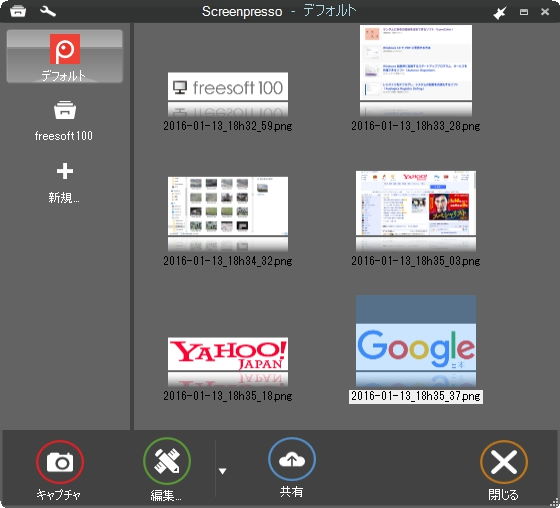Select the Yahoo Japan logo thumbnail
Viewport: 560px width, 508px height.
pyautogui.click(x=228, y=354)
